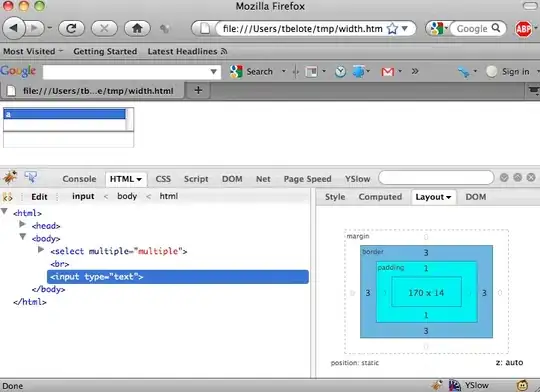Viewport: 540px width, 392px height.
Task: Expand the select multiple node
Action: point(41,249)
